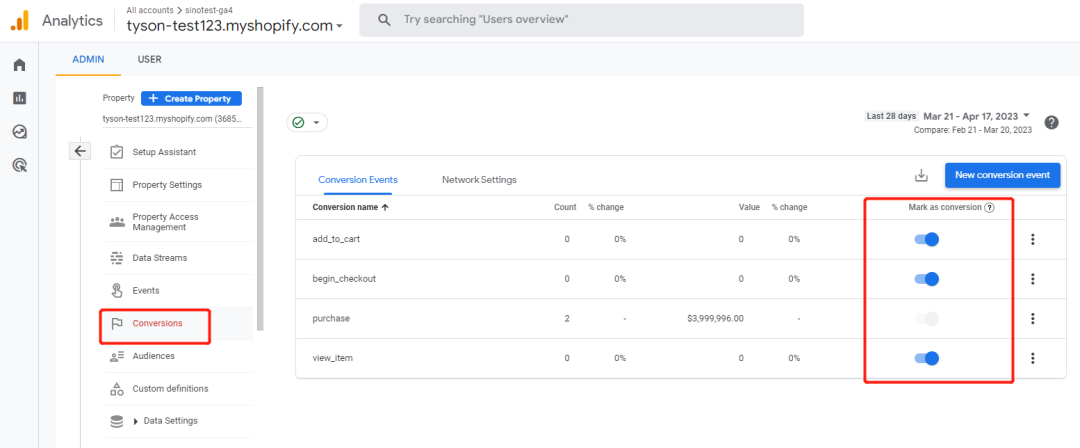
Task: Click the search box at top
Action: (580, 20)
